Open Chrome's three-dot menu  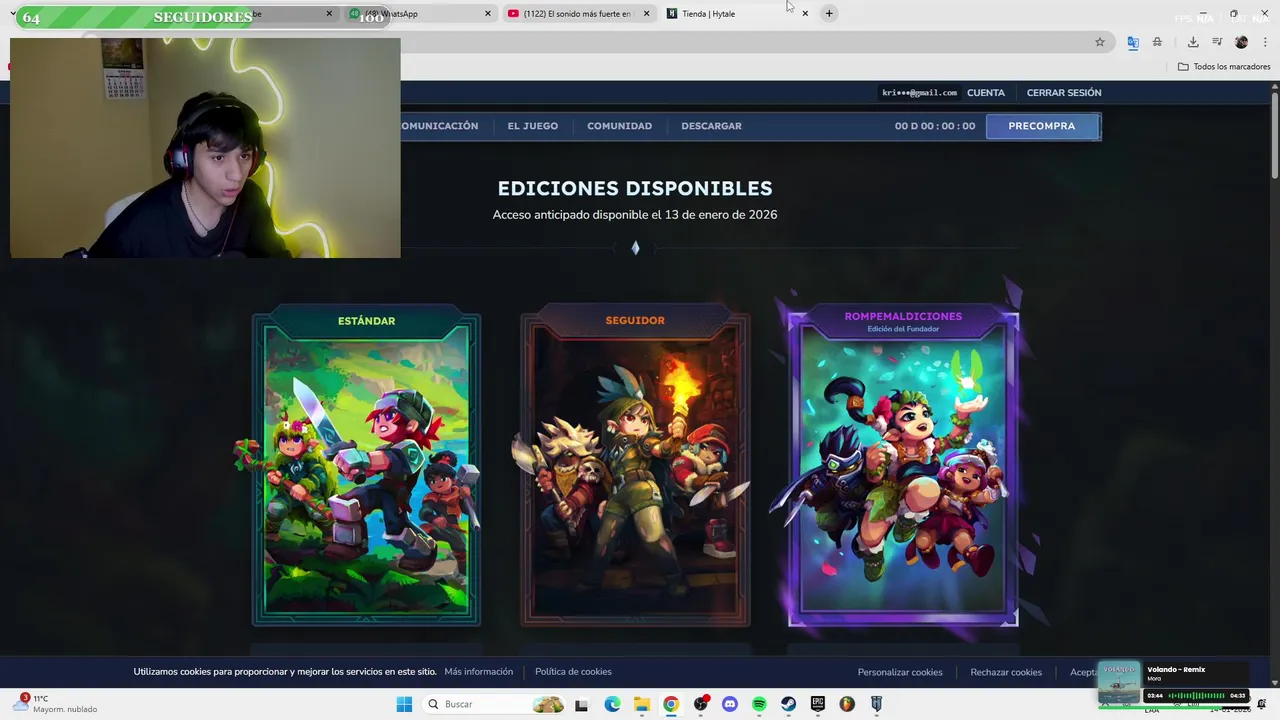coord(1265,42)
